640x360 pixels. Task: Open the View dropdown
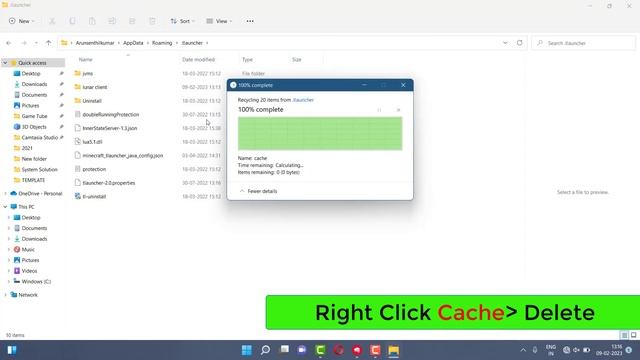click(219, 21)
